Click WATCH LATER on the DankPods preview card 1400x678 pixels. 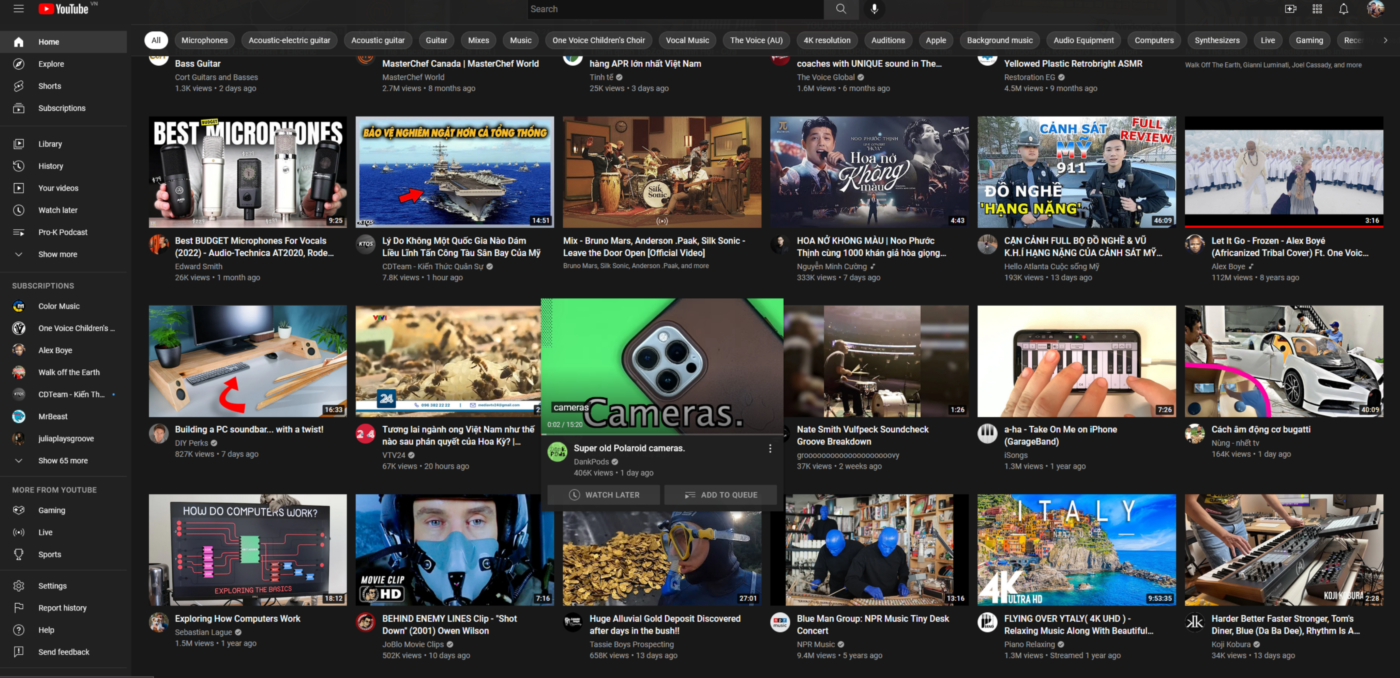click(x=604, y=495)
